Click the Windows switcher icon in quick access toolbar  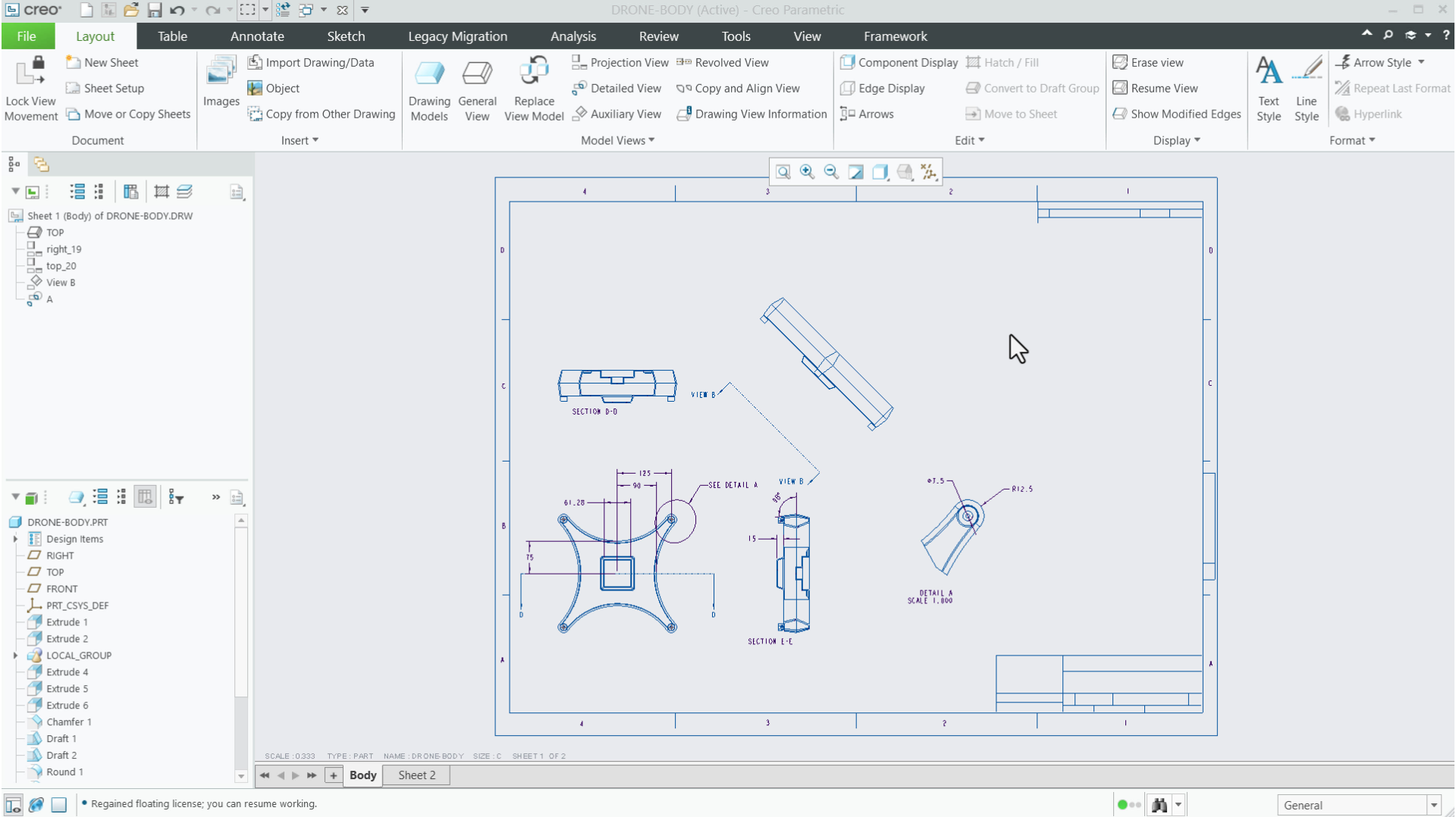coord(306,10)
